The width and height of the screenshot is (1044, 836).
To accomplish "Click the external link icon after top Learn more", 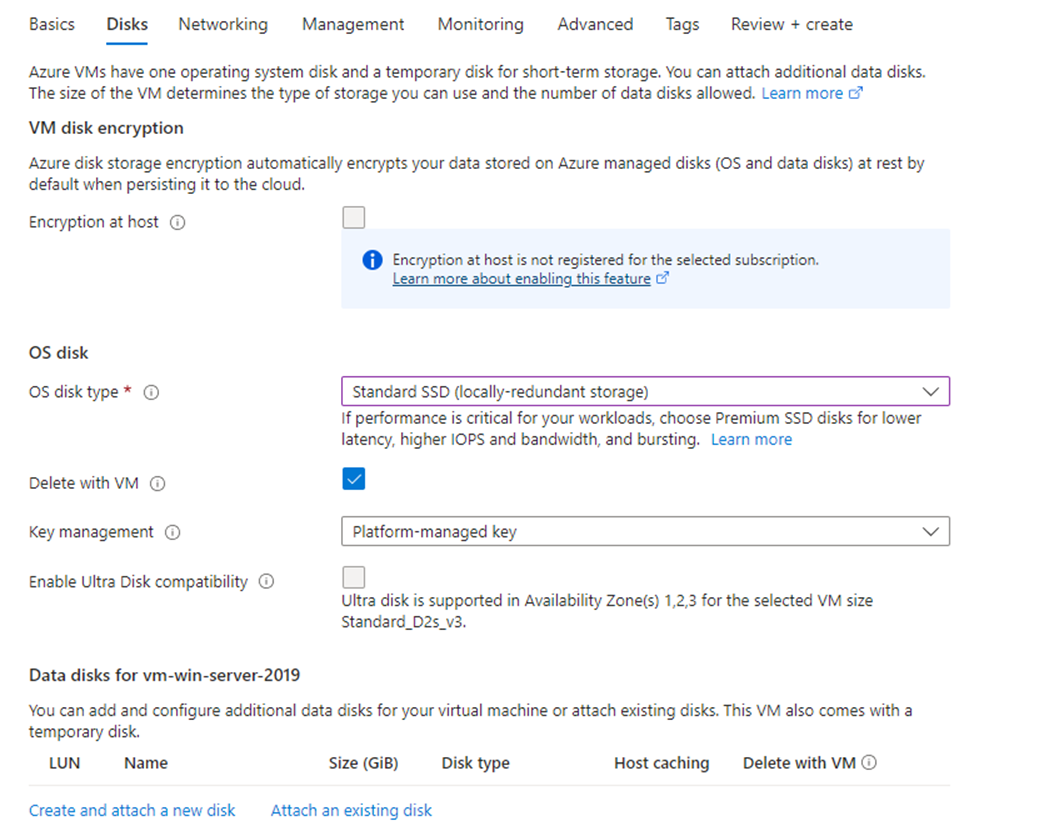I will [x=855, y=92].
